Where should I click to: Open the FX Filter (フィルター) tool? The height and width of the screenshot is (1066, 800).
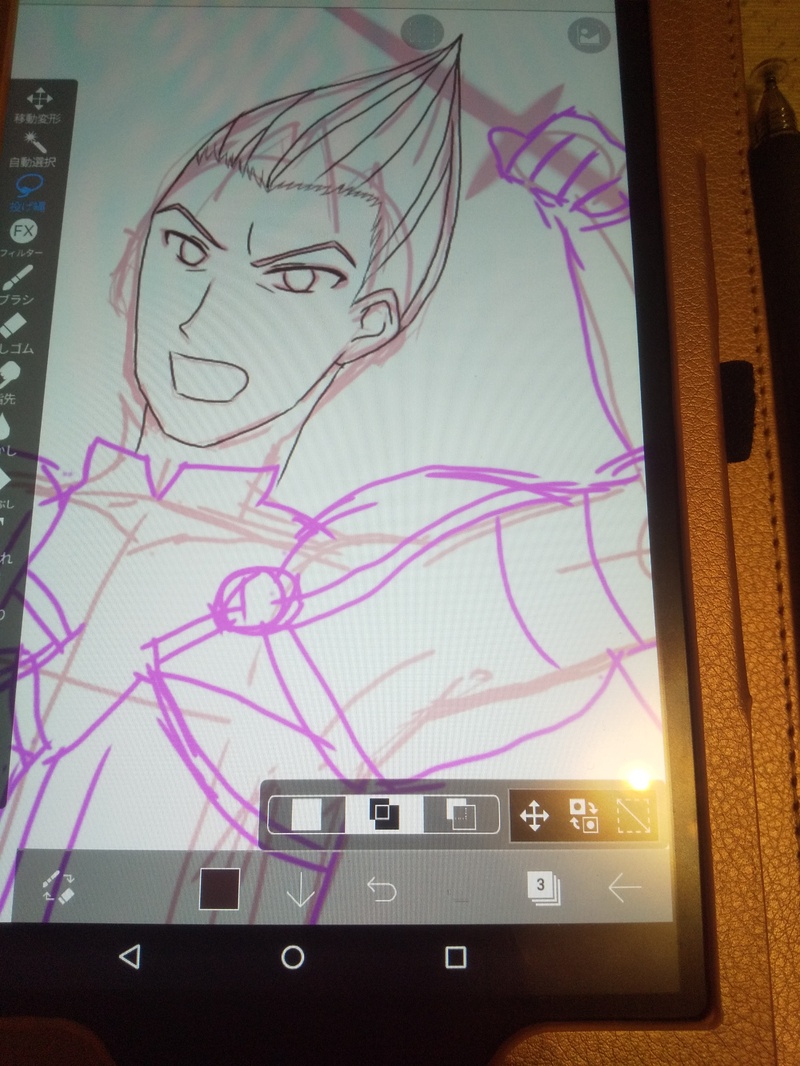click(22, 237)
